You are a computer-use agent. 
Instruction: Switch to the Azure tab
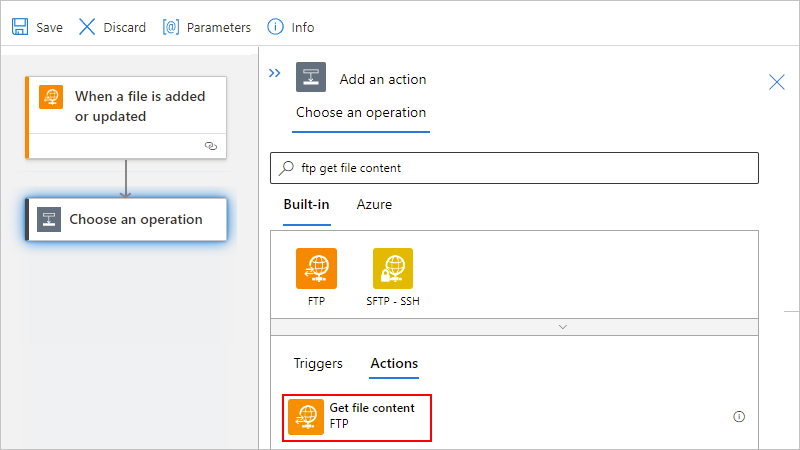click(x=374, y=205)
